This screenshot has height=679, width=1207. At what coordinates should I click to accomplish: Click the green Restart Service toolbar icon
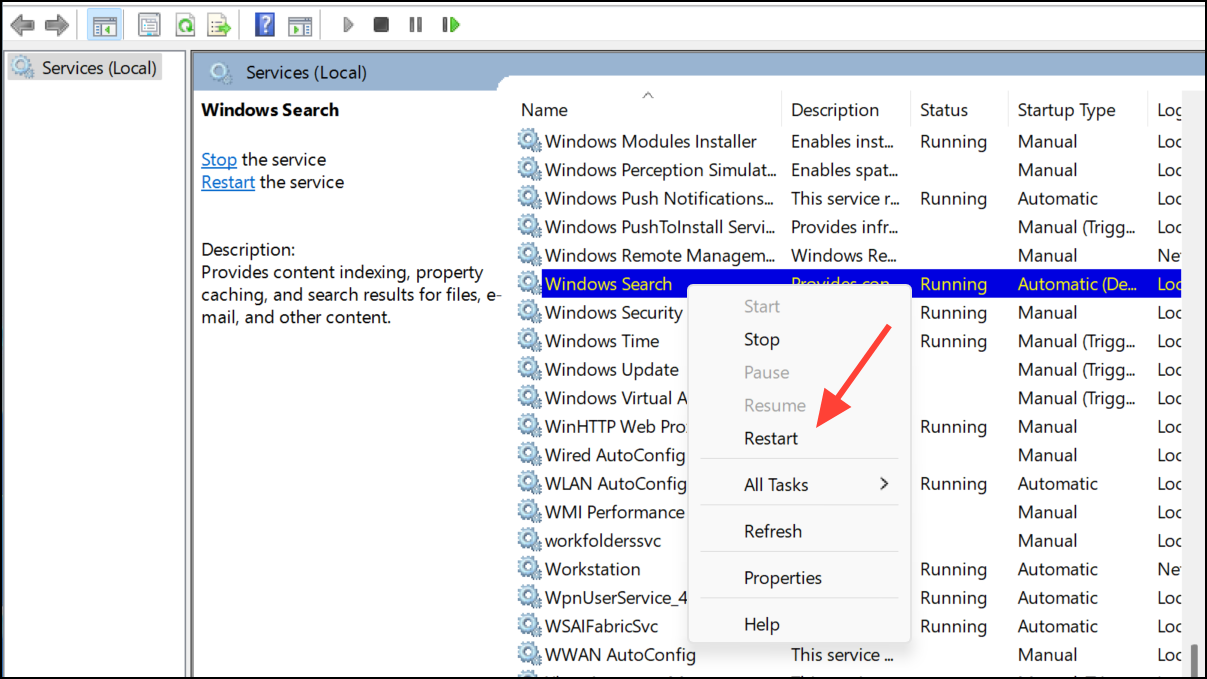coord(451,24)
